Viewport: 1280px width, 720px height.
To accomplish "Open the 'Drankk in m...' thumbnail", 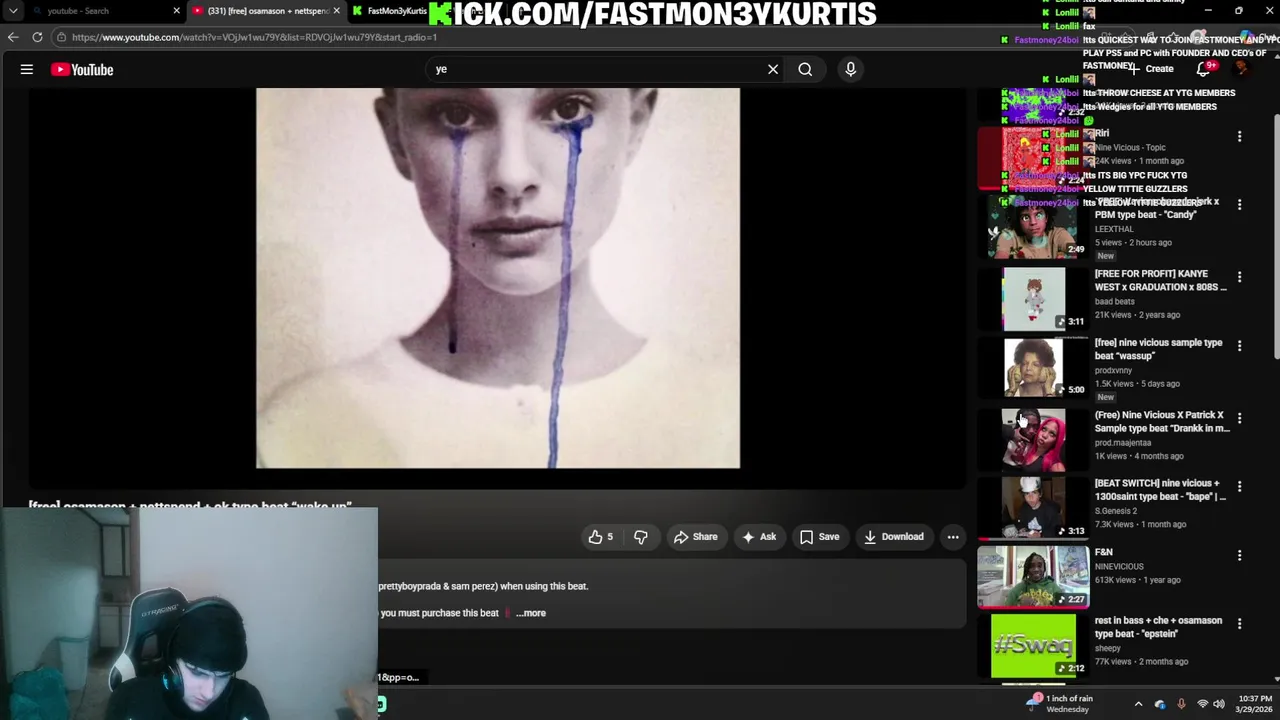I will pos(1033,440).
